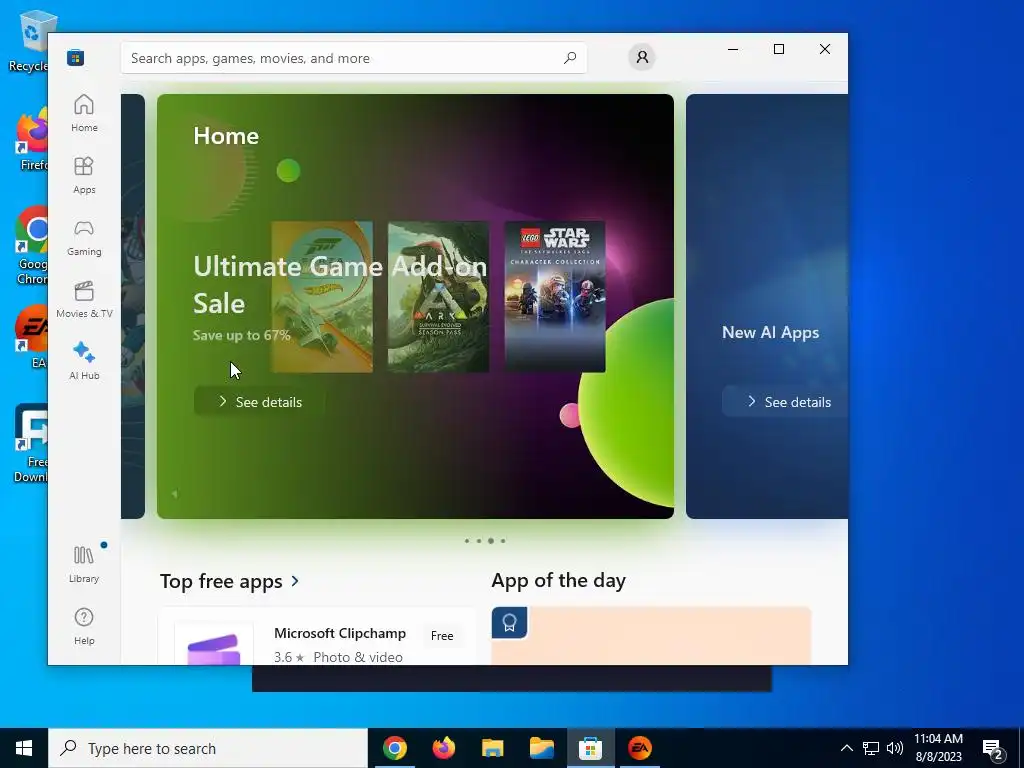
Task: Open Movies & TV section
Action: (x=84, y=299)
